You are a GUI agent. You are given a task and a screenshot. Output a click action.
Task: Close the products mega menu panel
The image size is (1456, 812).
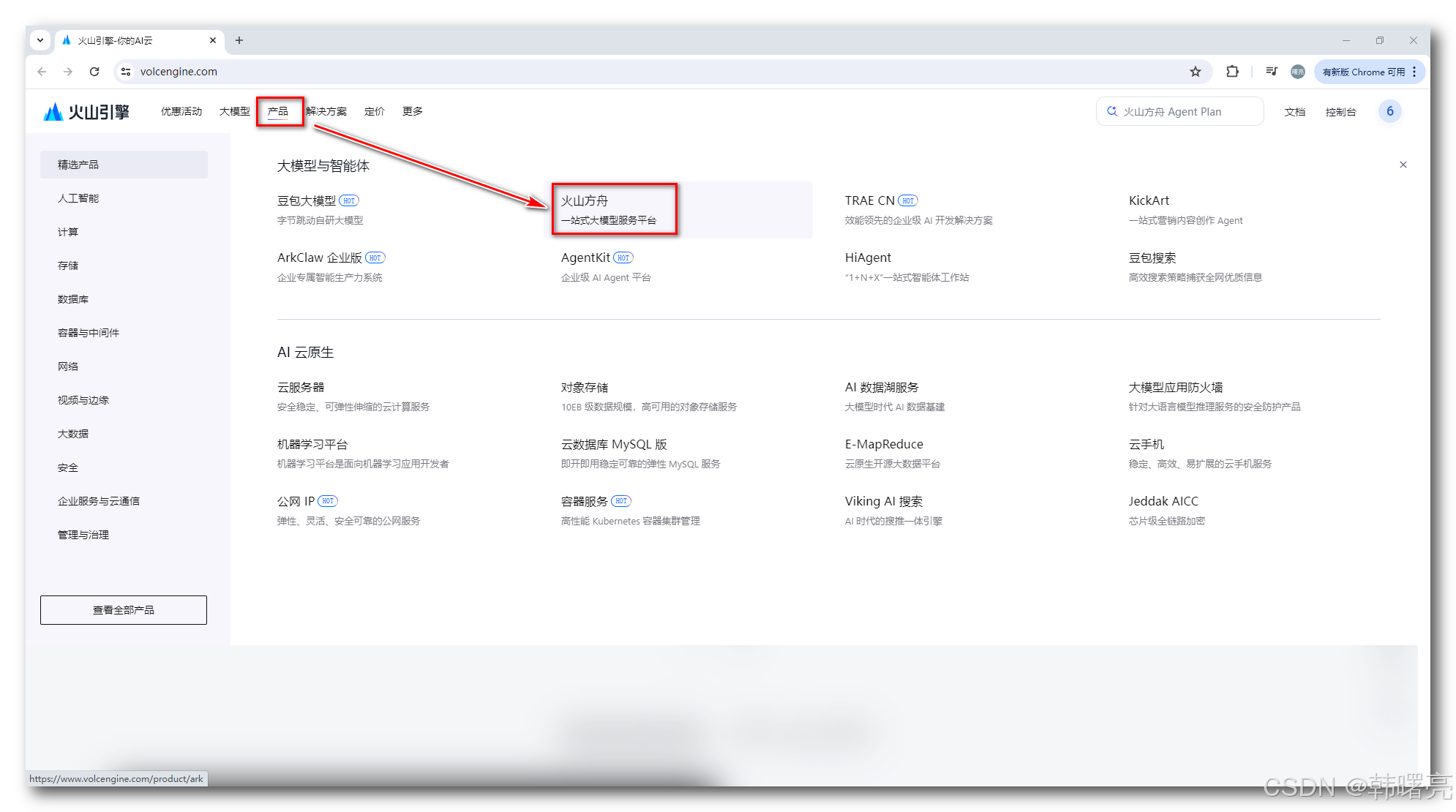1403,165
